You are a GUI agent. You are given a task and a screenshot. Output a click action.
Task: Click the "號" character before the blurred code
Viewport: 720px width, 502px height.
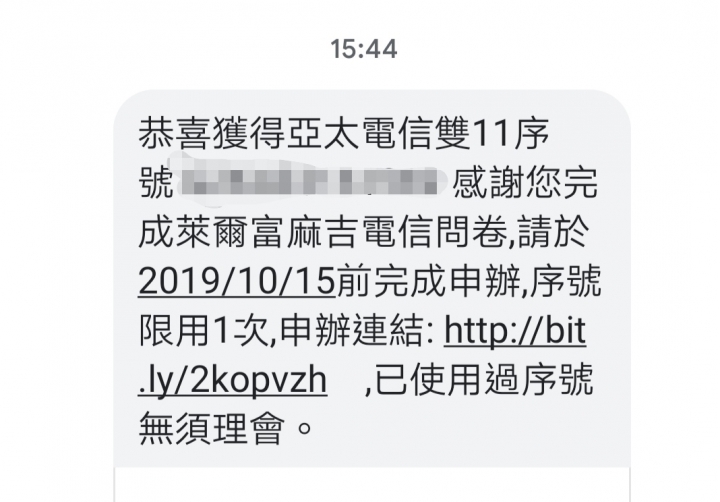click(x=156, y=183)
